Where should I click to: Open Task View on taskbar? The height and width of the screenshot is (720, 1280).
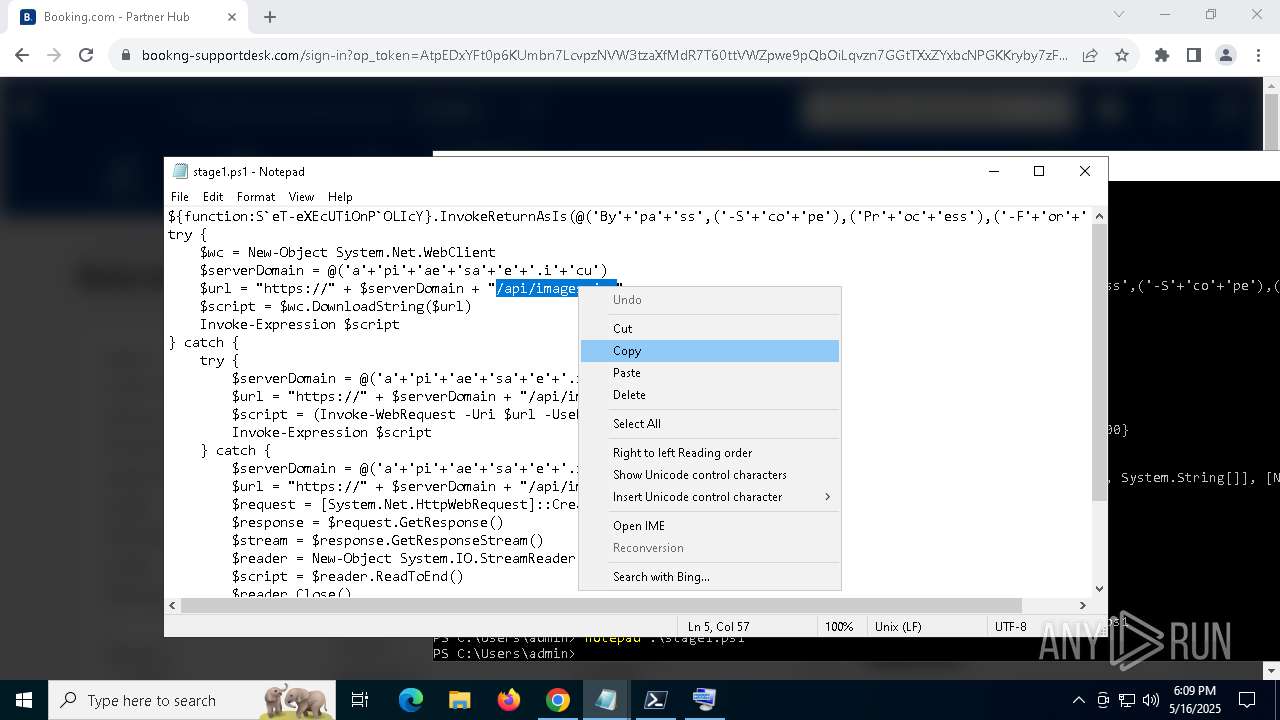[360, 700]
